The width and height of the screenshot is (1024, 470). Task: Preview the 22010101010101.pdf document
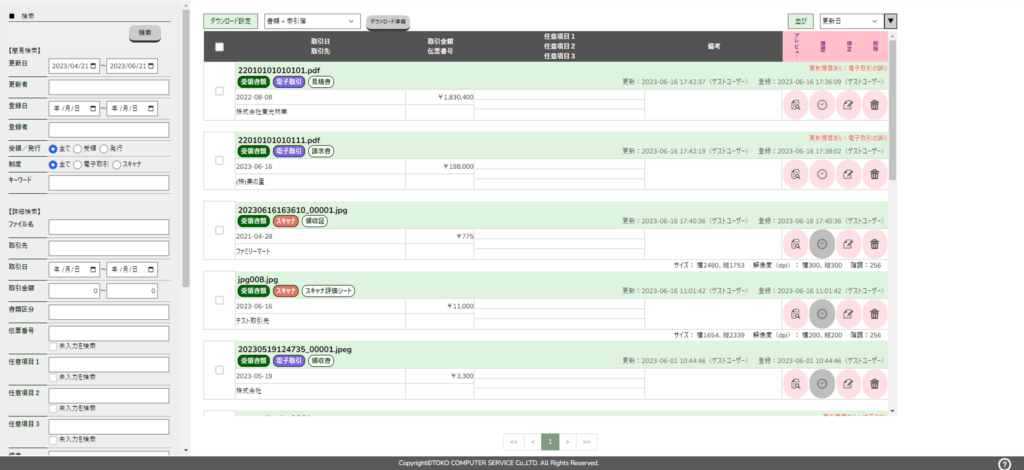(795, 105)
